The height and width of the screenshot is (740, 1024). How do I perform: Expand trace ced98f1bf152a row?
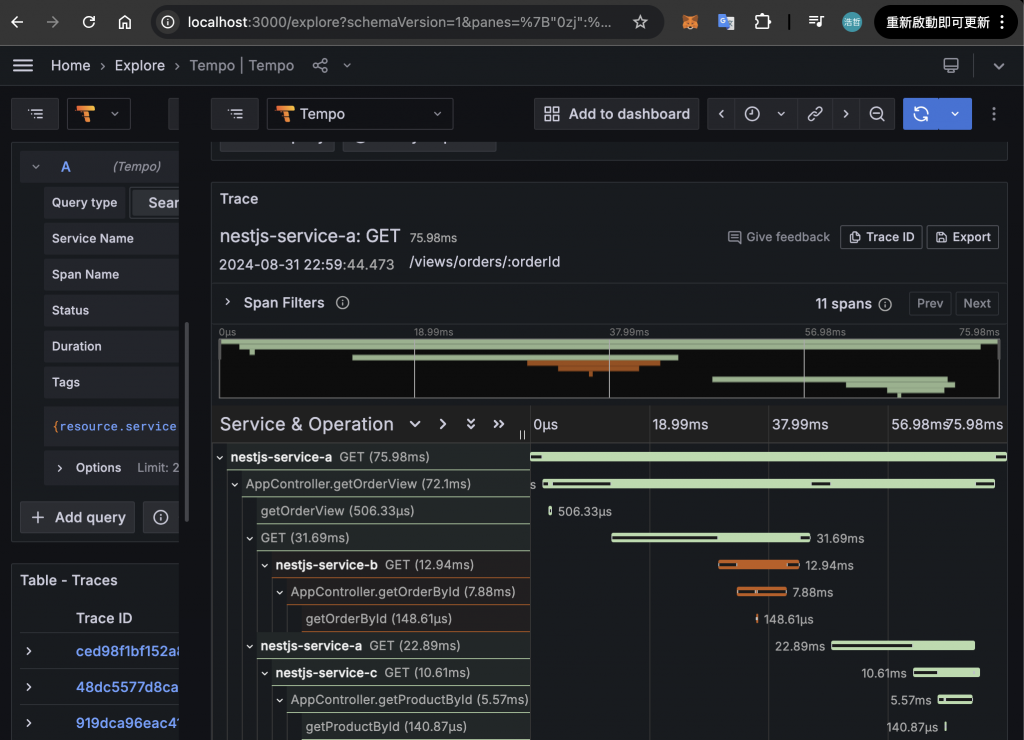pos(29,651)
